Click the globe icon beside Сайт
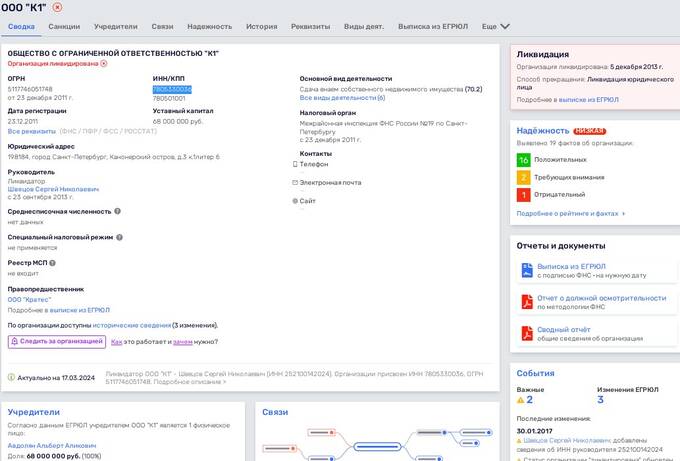Viewport: 680px width, 461px height. [295, 201]
